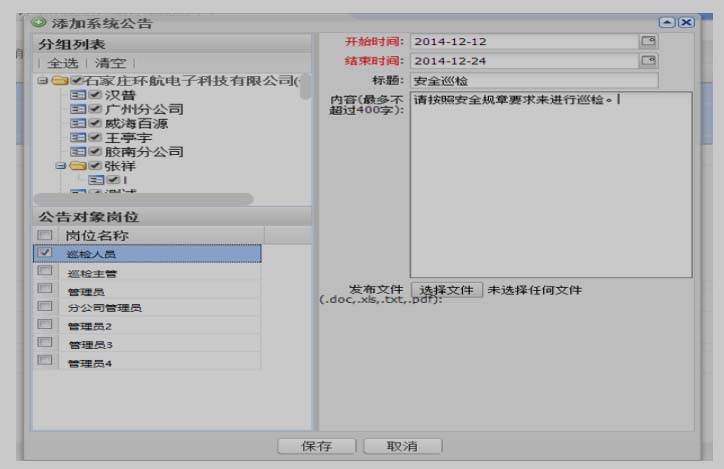The image size is (724, 469).
Task: Click the 保存 button
Action: tap(317, 446)
